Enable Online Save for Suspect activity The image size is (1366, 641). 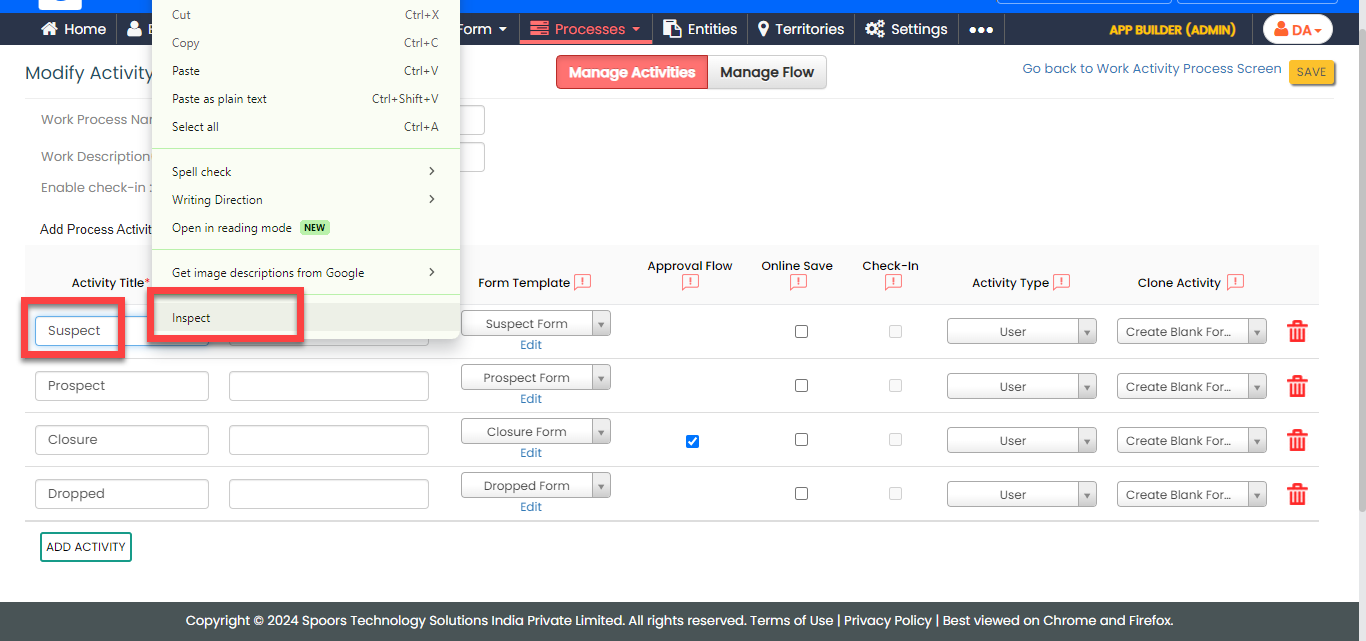coord(801,332)
